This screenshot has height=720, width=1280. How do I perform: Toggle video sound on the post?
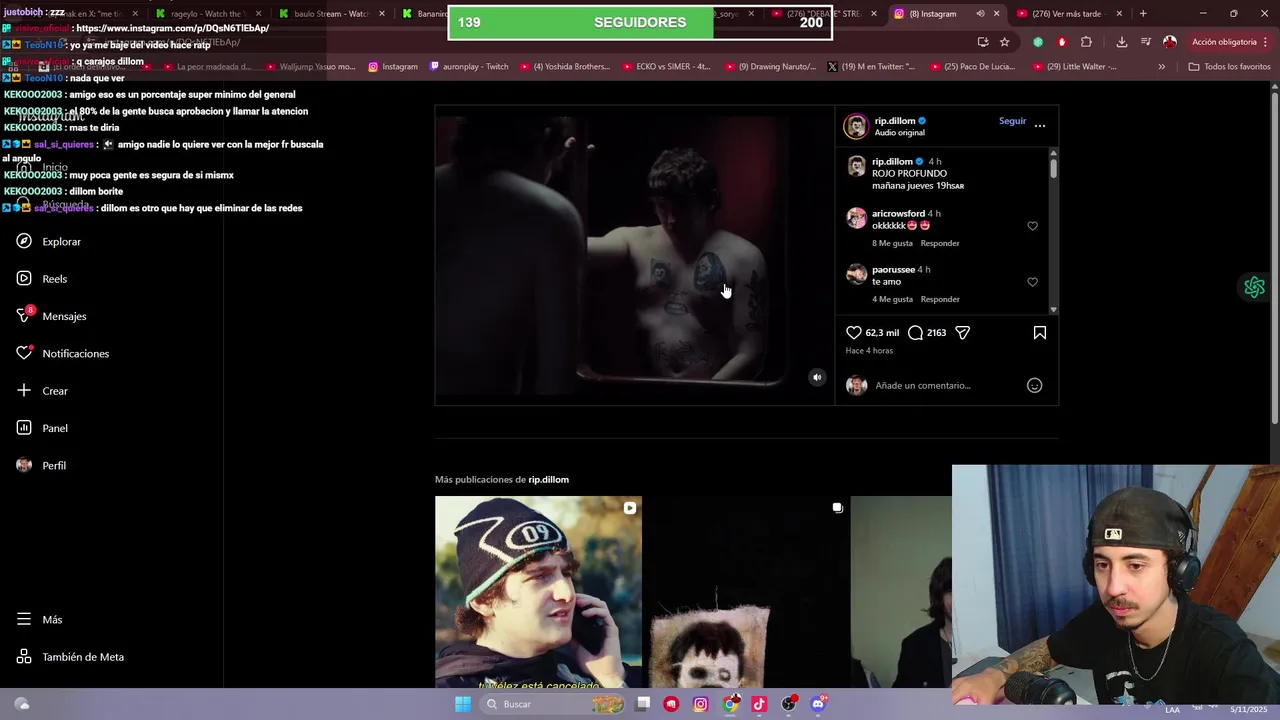[x=817, y=377]
